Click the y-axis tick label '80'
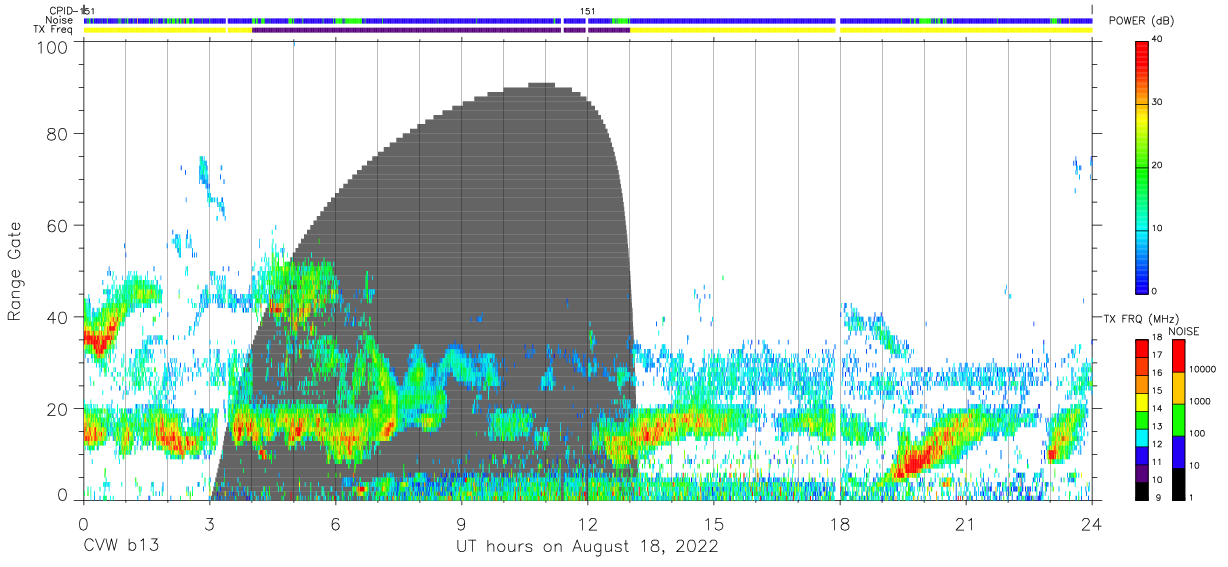The width and height of the screenshot is (1228, 567). (x=59, y=135)
